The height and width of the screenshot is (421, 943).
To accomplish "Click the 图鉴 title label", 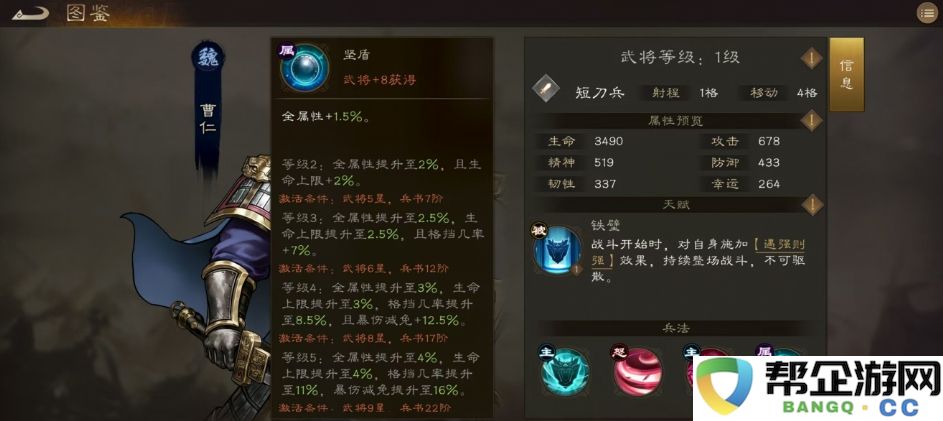I will click(88, 13).
